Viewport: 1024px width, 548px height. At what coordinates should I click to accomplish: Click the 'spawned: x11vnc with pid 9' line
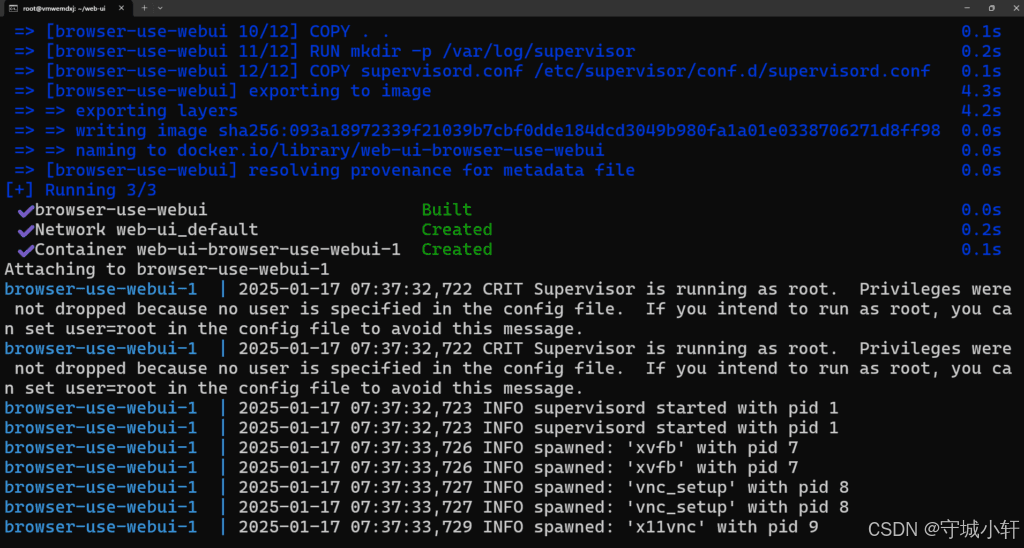tap(676, 527)
